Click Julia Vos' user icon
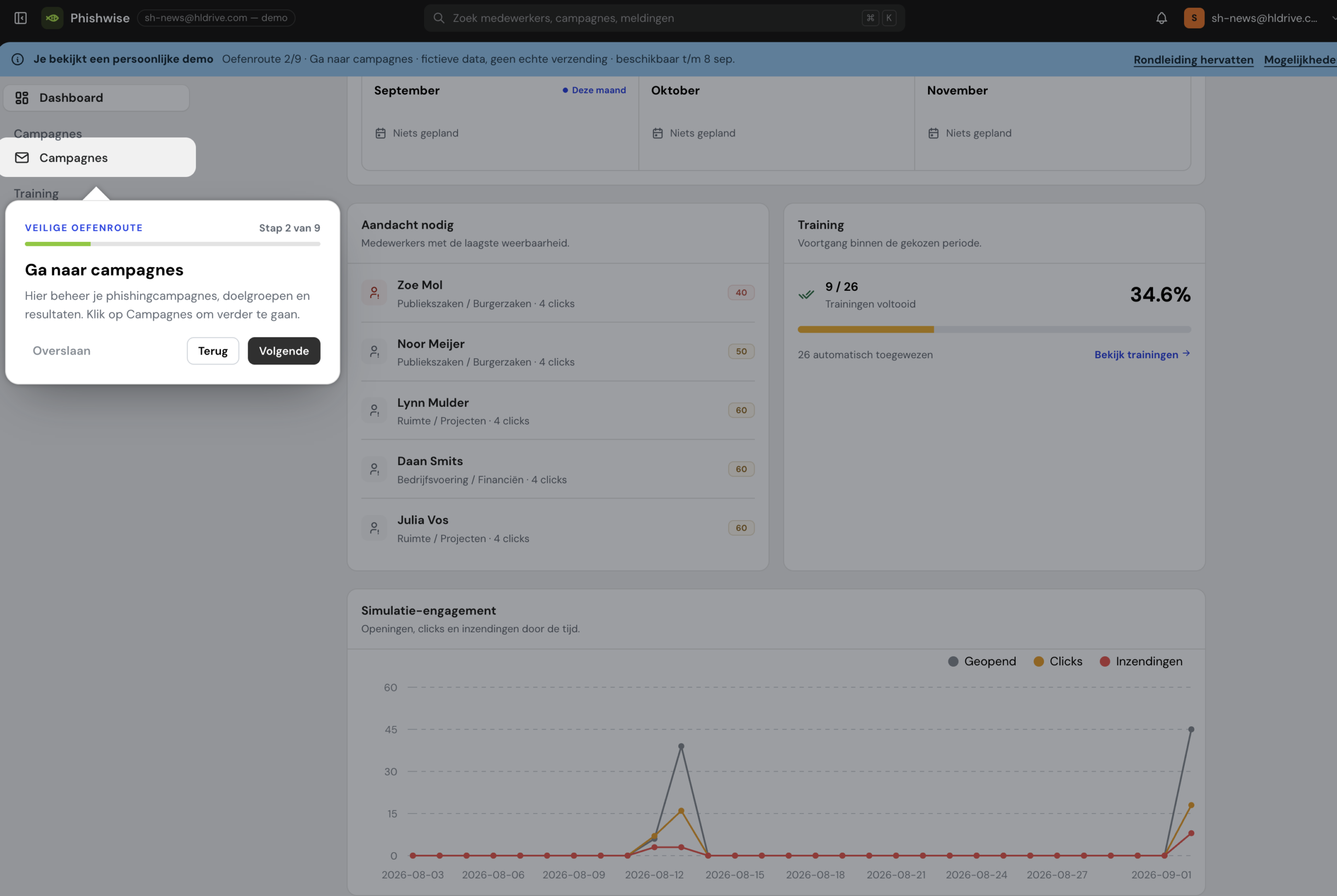Viewport: 1337px width, 896px height. pyautogui.click(x=374, y=528)
